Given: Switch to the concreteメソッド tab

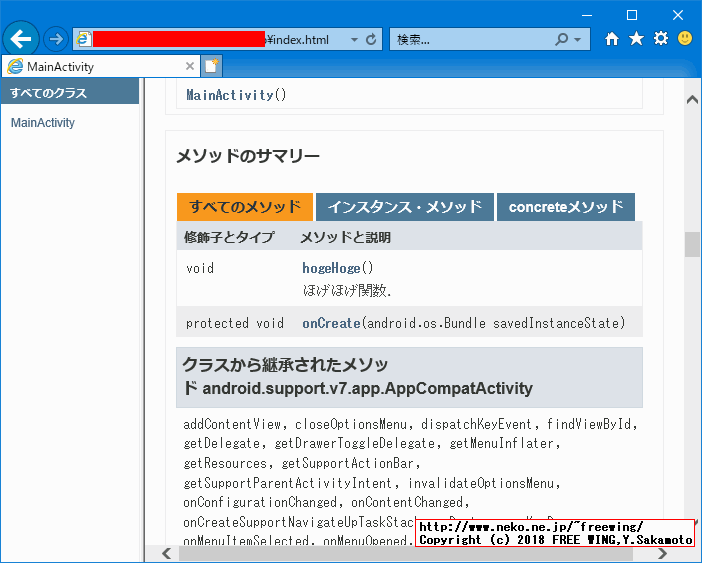Looking at the screenshot, I should pos(566,207).
